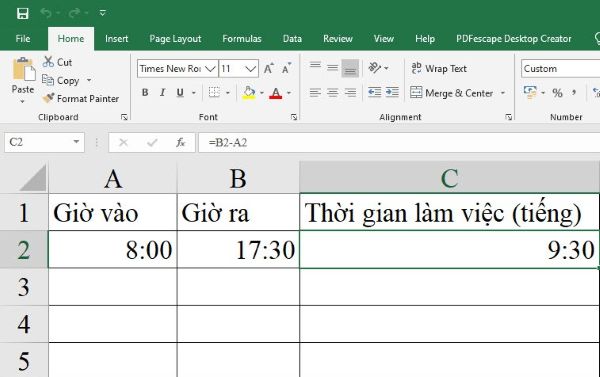Click the Orientation text rotation icon

(375, 68)
